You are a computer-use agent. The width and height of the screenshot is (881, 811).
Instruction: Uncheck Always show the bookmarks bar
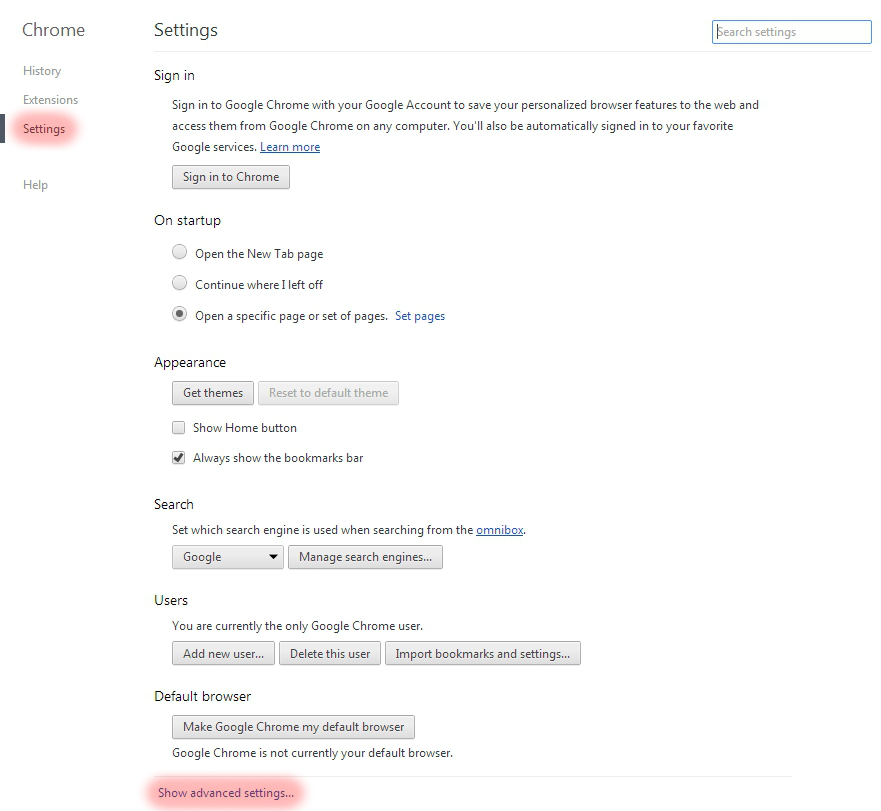pos(179,457)
